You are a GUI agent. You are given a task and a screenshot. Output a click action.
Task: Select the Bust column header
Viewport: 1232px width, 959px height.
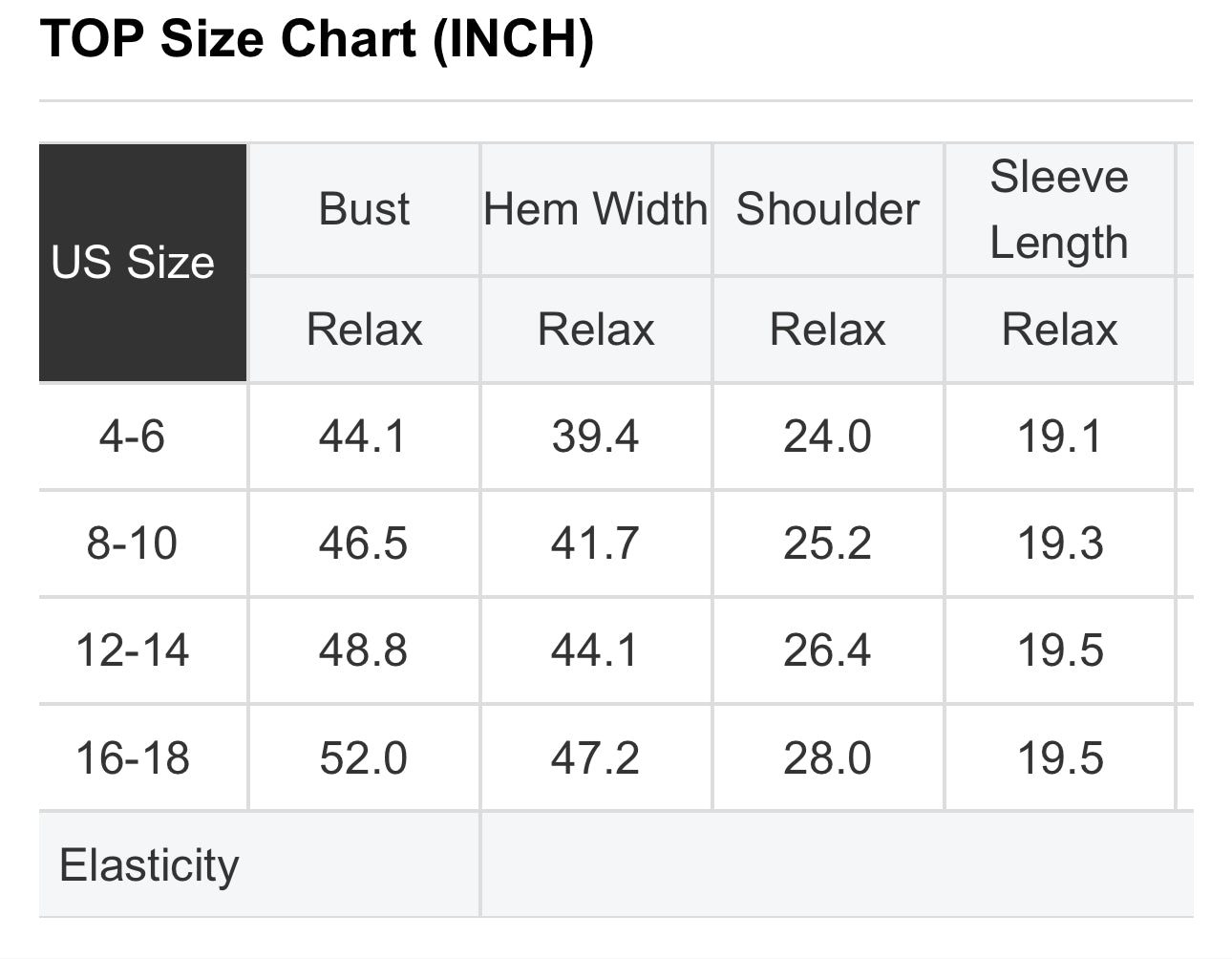click(364, 209)
